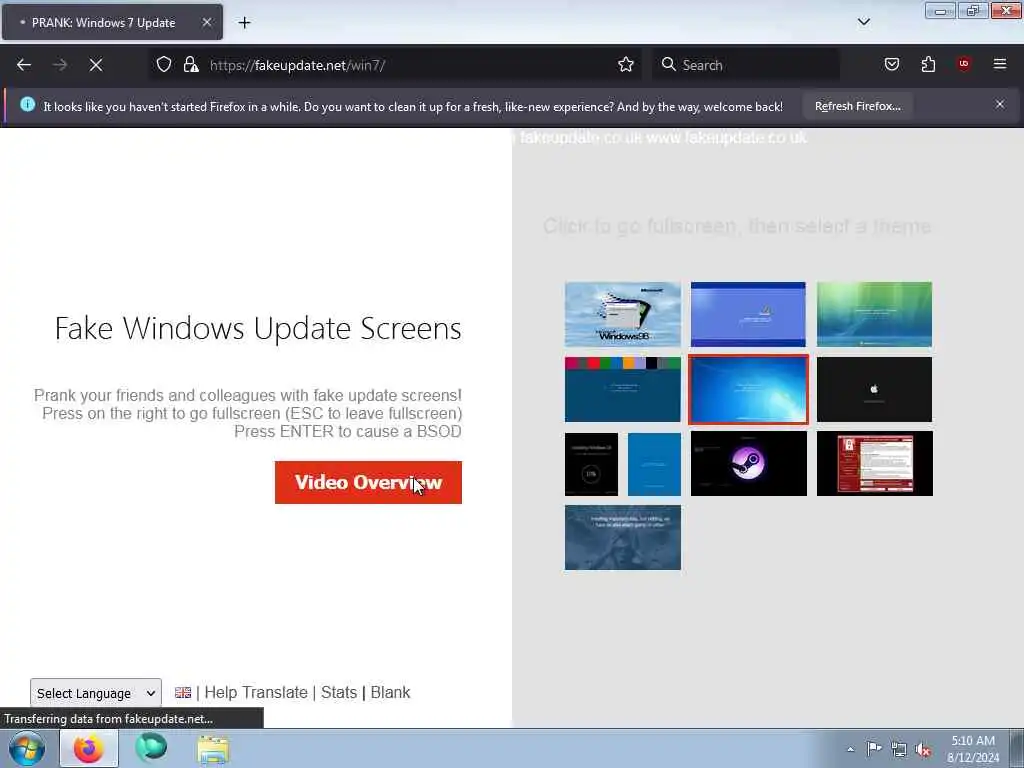Click the greyed-out forward navigation arrow
The height and width of the screenshot is (768, 1024).
[60, 65]
